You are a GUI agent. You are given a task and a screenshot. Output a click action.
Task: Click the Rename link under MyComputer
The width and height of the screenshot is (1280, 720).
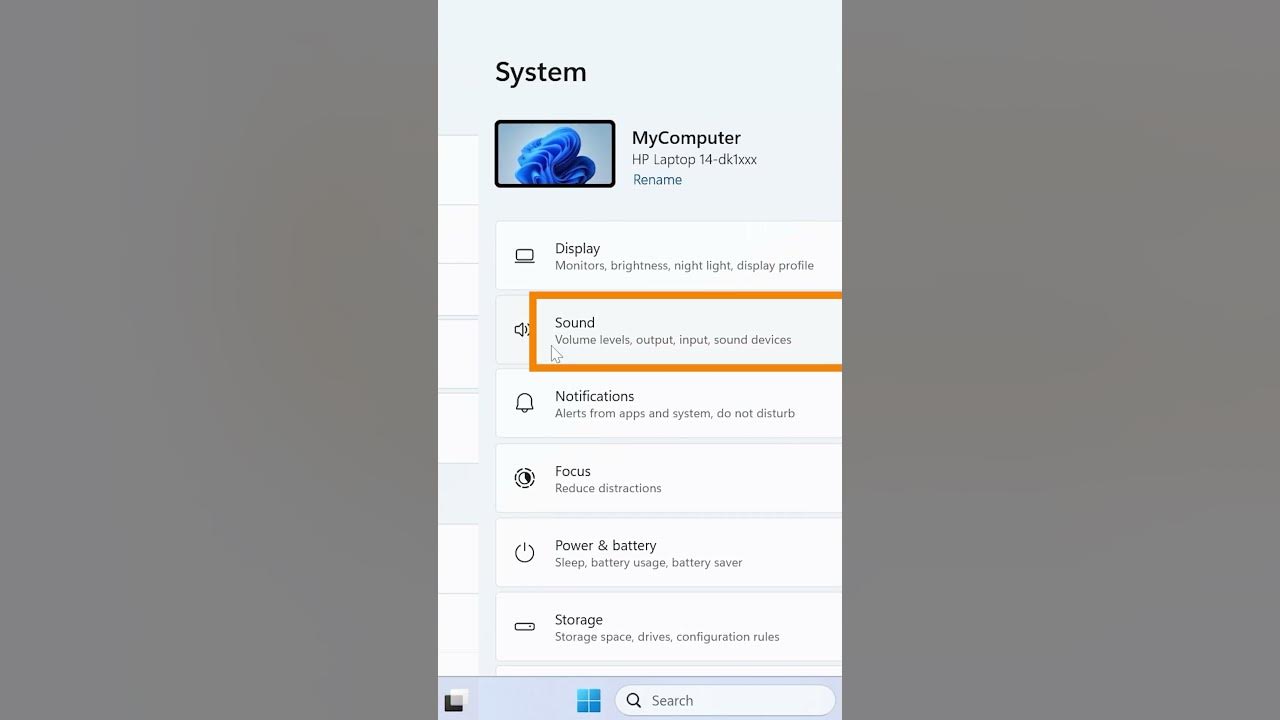(657, 180)
